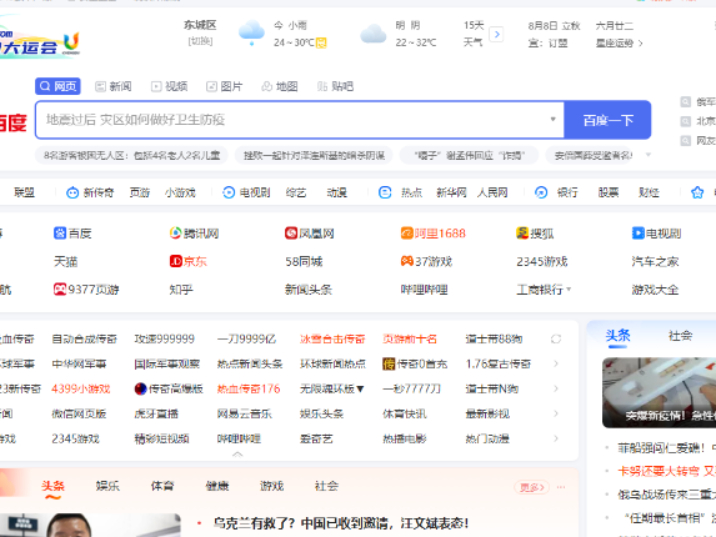Screen dimensions: 716x537
Task: Collapse the links panel with up chevron
Action: (x=237, y=454)
